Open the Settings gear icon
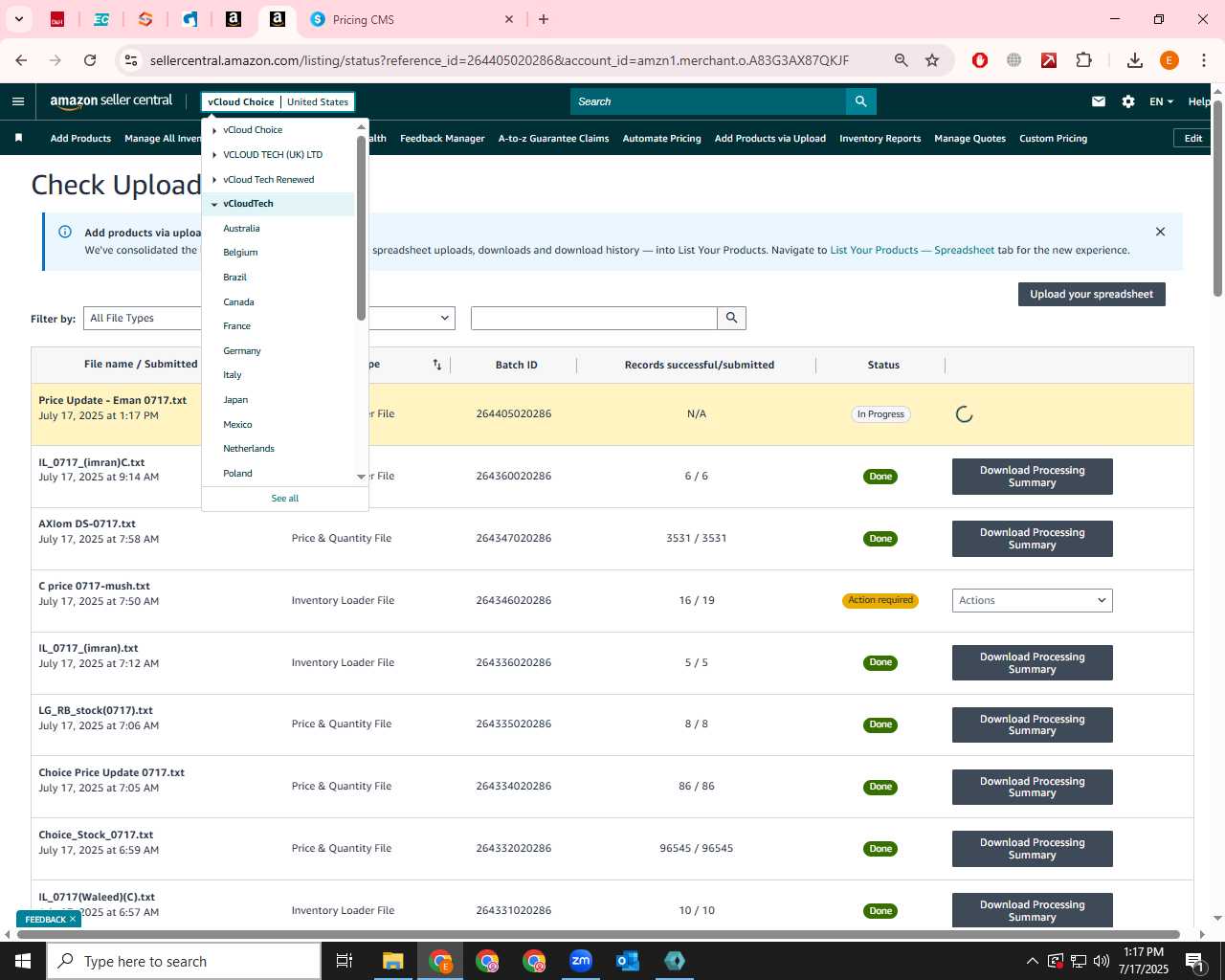This screenshot has width=1225, height=980. pos(1128,101)
